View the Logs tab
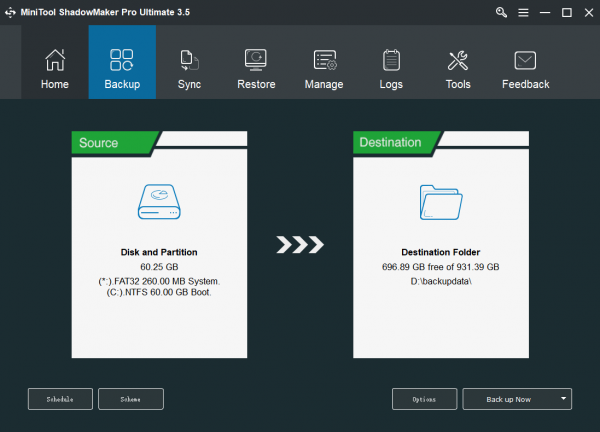Screen dimensions: 600x432 point(391,62)
